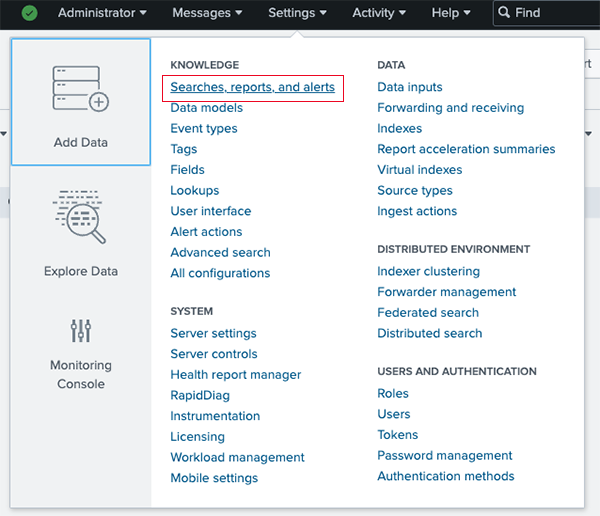Click the Add Data label

(x=81, y=142)
